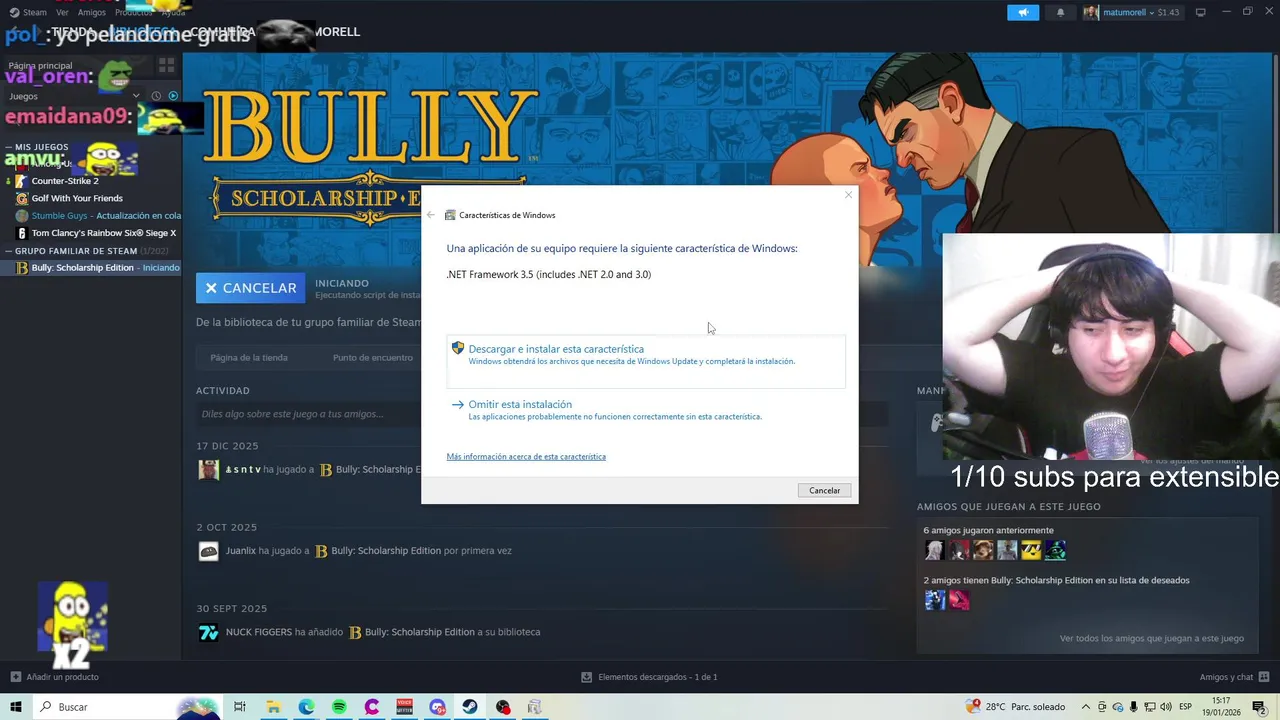Open File Explorer from taskbar

(x=273, y=707)
